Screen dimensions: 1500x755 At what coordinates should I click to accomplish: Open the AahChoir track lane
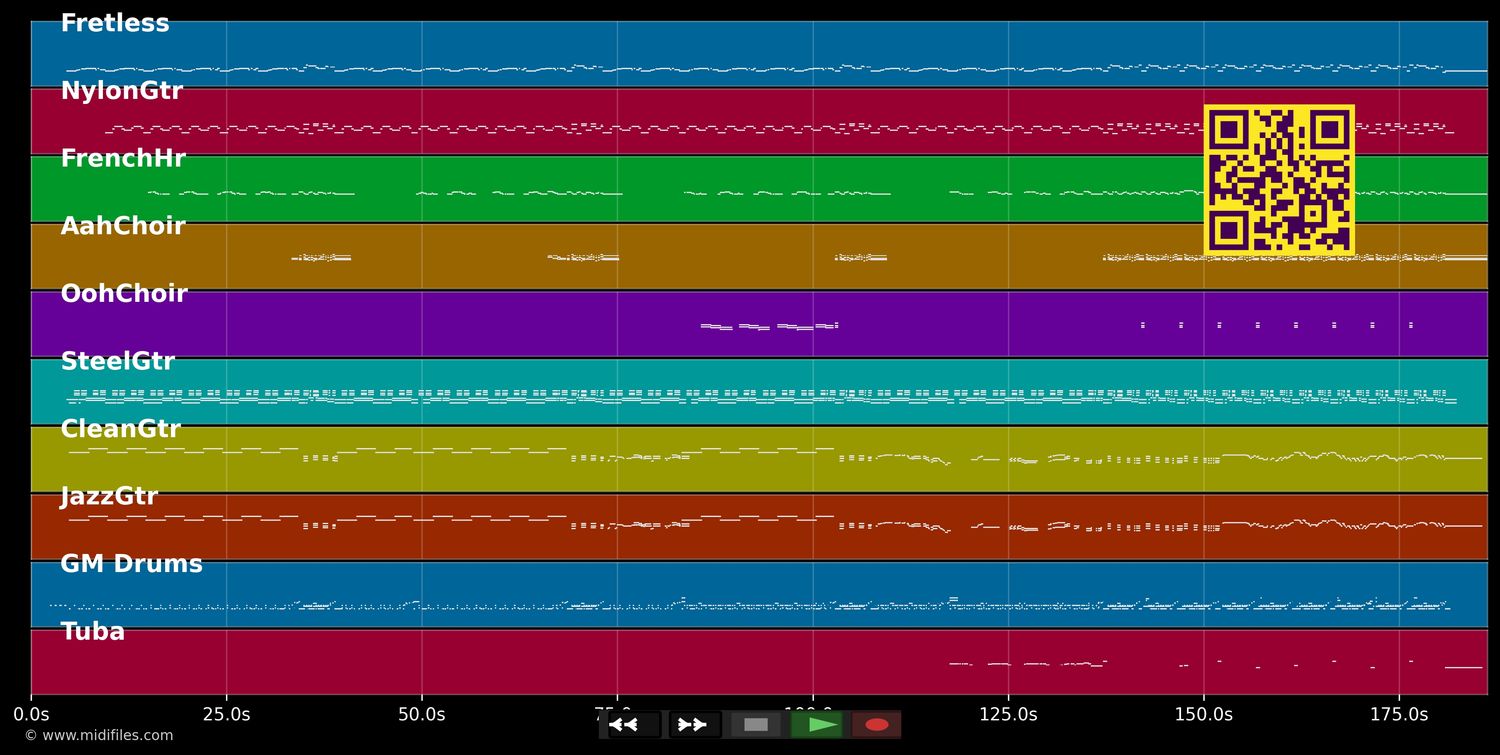[123, 225]
